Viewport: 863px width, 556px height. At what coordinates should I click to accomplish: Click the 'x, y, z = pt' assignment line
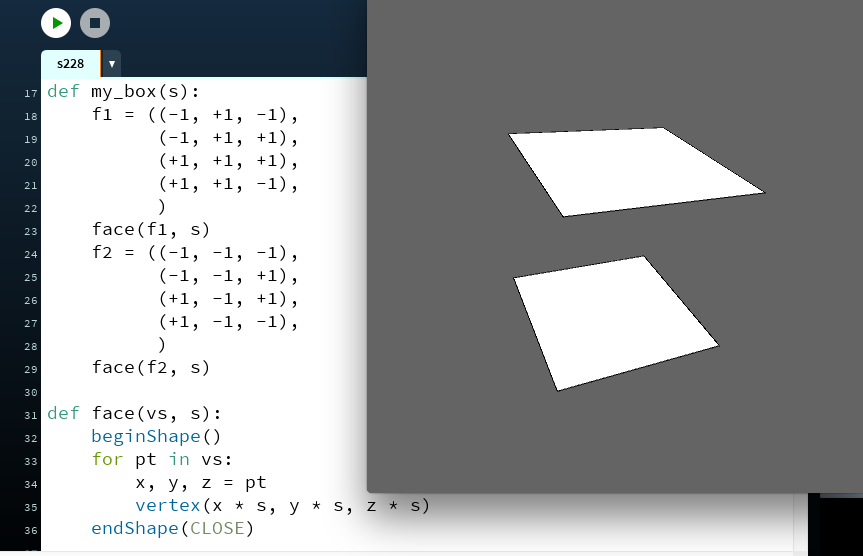[x=200, y=482]
